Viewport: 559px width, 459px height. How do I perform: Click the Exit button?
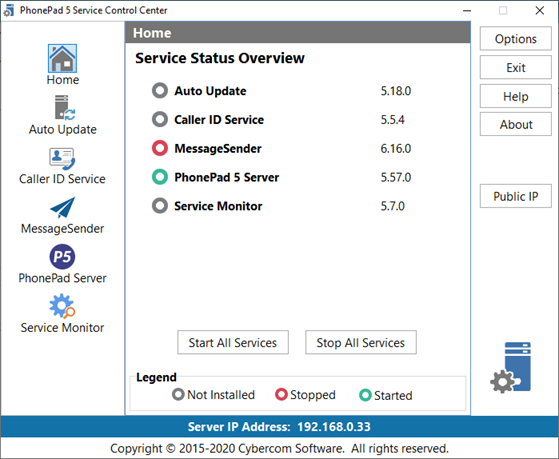click(516, 67)
